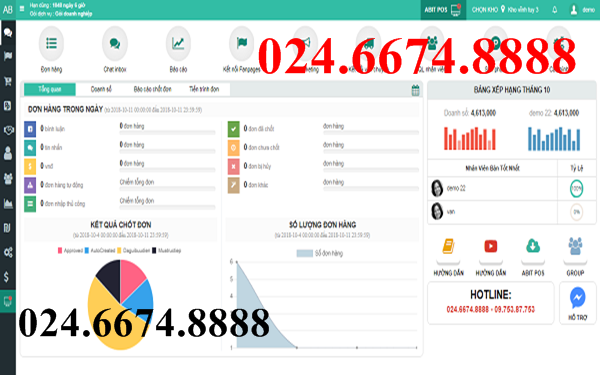This screenshot has height=375, width=600.
Task: Open the Báo cáo chart icon
Action: (178, 43)
